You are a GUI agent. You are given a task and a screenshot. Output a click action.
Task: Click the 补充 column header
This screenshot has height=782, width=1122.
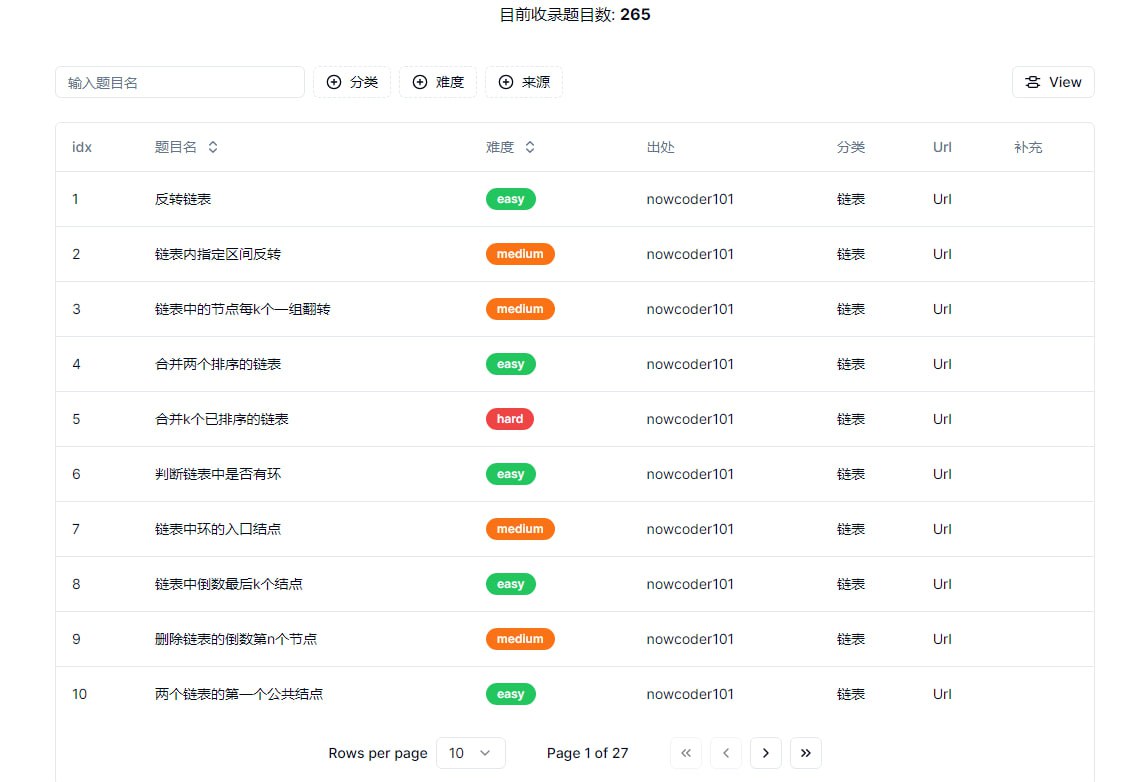pos(1028,147)
